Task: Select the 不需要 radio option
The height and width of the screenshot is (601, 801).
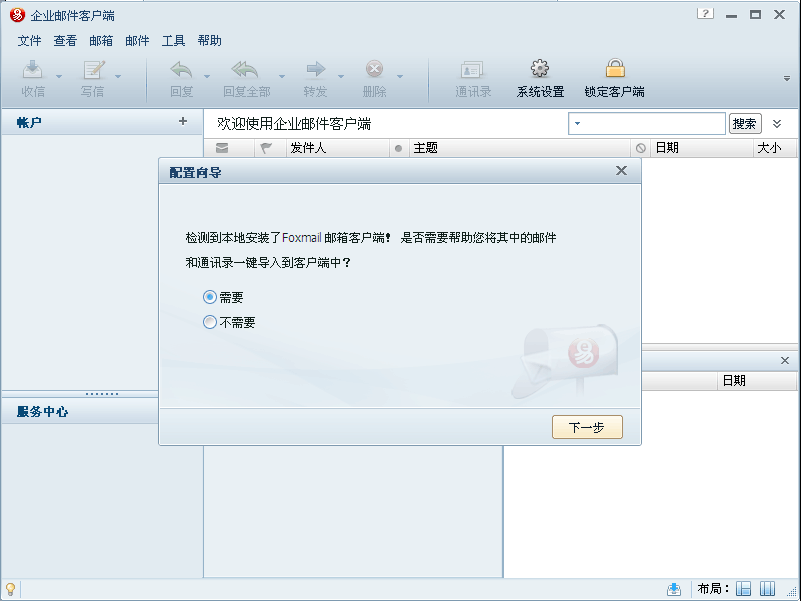Action: (209, 322)
